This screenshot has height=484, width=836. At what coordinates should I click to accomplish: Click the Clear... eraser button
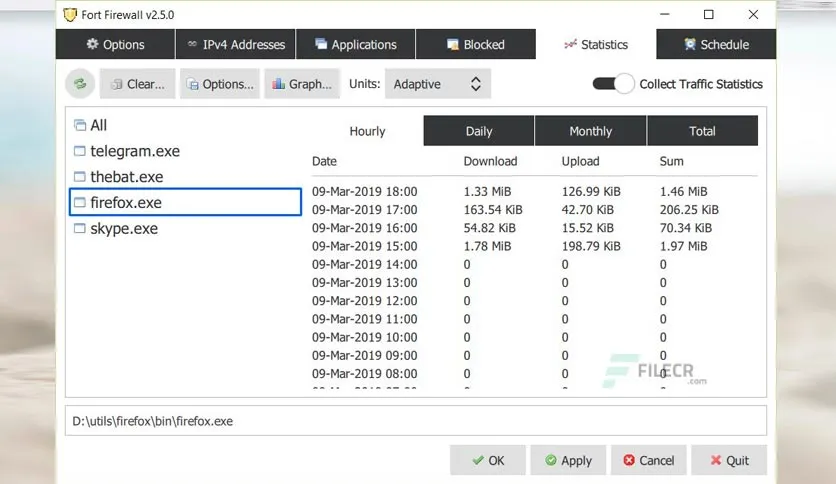[138, 84]
